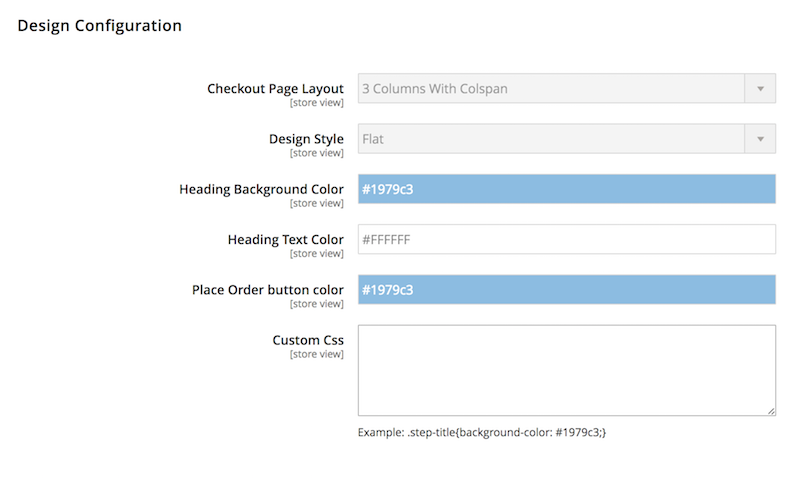The image size is (800, 493).
Task: Expand the Design Style dropdown arrow
Action: coord(760,139)
